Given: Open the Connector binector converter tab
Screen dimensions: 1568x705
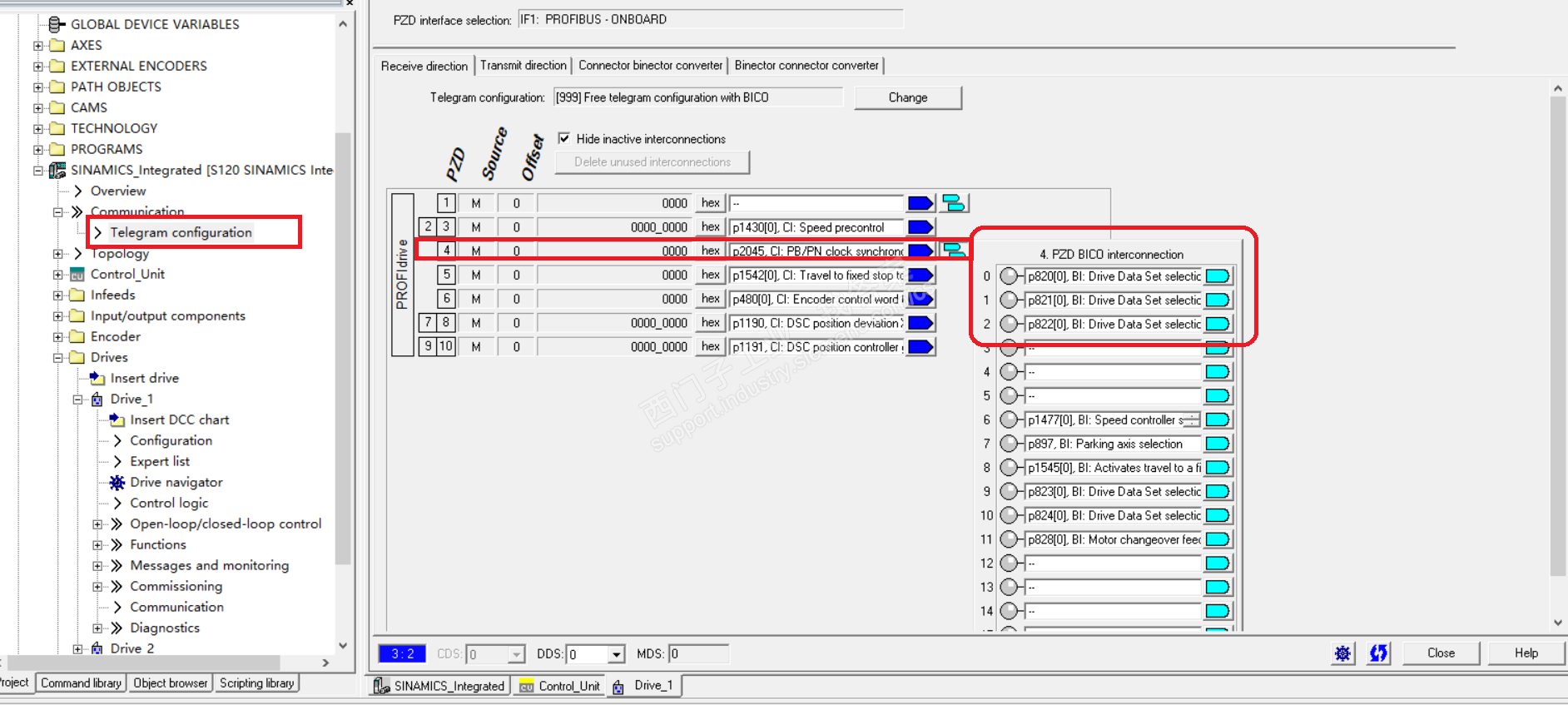Looking at the screenshot, I should click(x=651, y=65).
